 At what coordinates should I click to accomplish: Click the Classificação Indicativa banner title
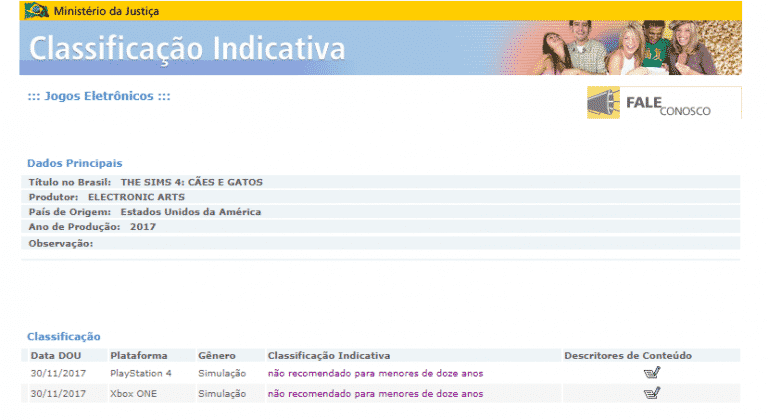click(188, 48)
